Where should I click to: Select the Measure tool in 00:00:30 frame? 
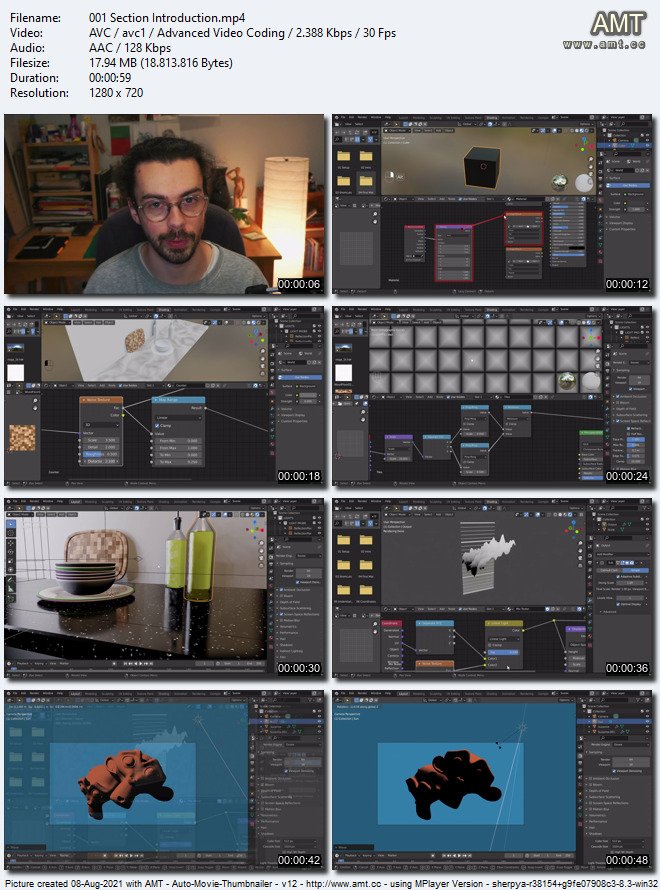coord(11,589)
